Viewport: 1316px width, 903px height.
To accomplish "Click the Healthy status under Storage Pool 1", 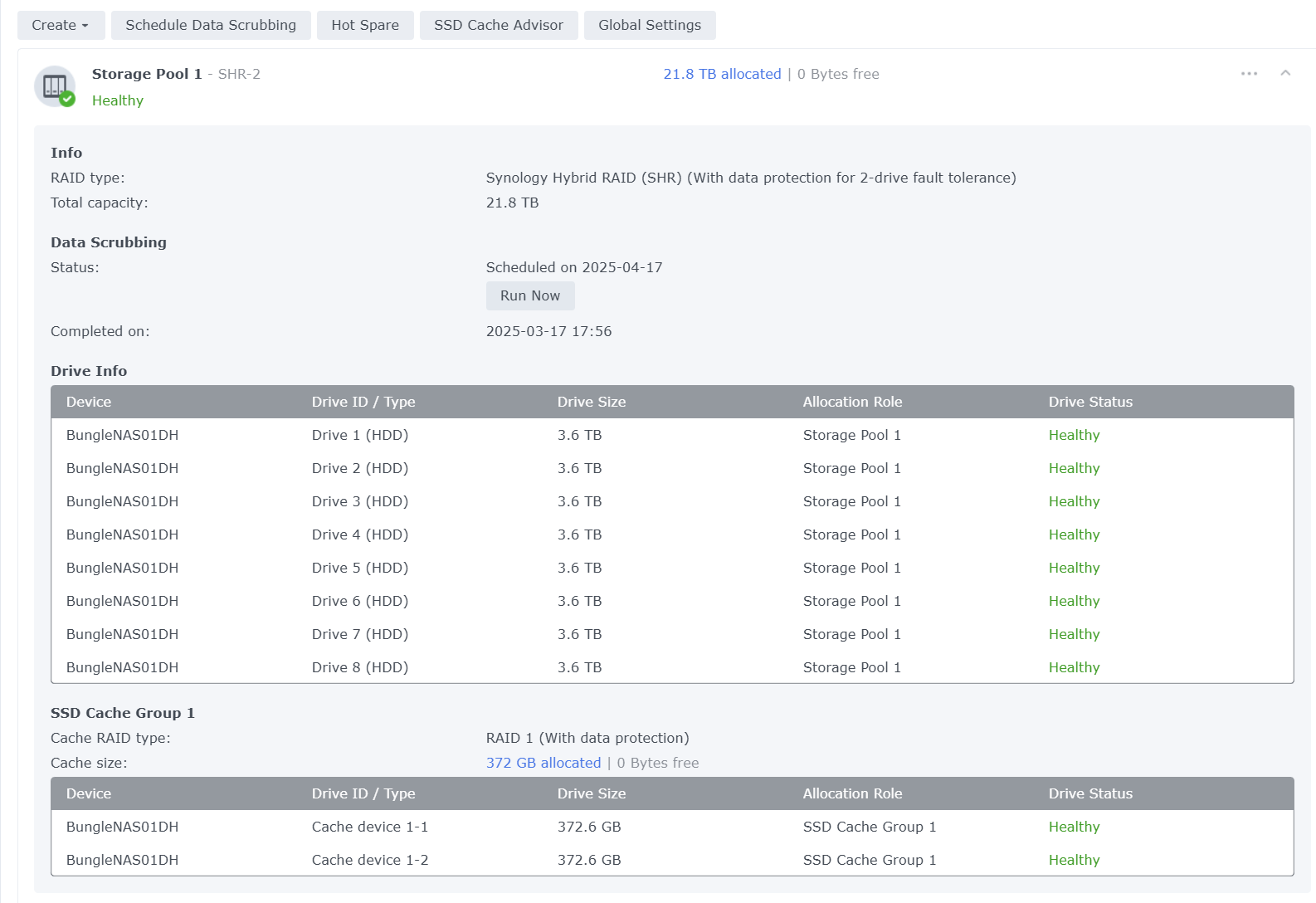I will (118, 100).
